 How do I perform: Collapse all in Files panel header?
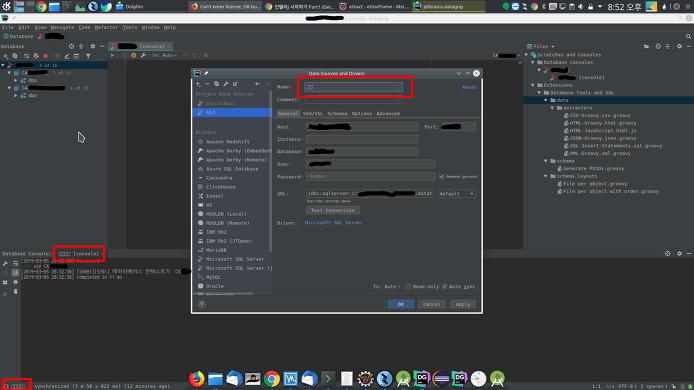[x=668, y=46]
